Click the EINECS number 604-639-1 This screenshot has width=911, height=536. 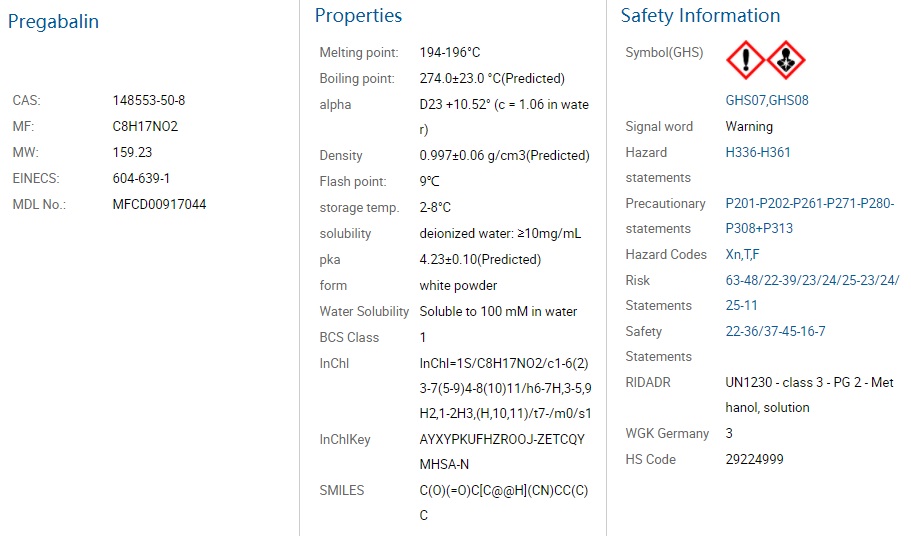[x=141, y=178]
